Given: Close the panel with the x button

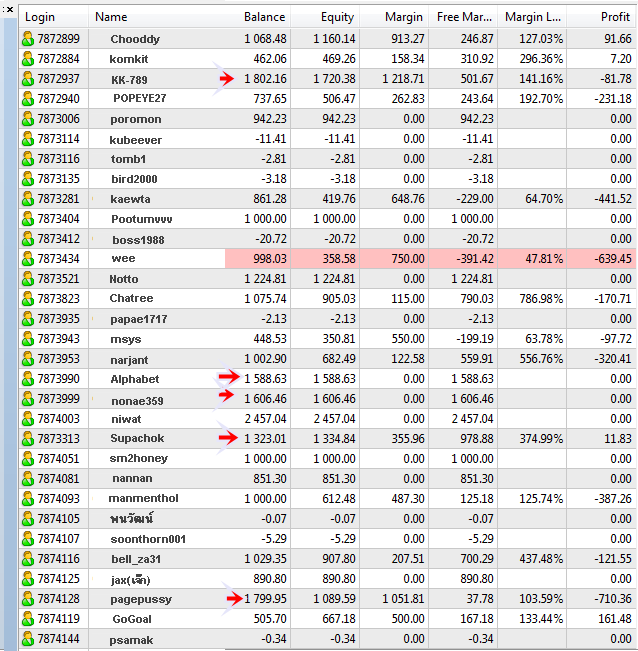Looking at the screenshot, I should point(11,9).
